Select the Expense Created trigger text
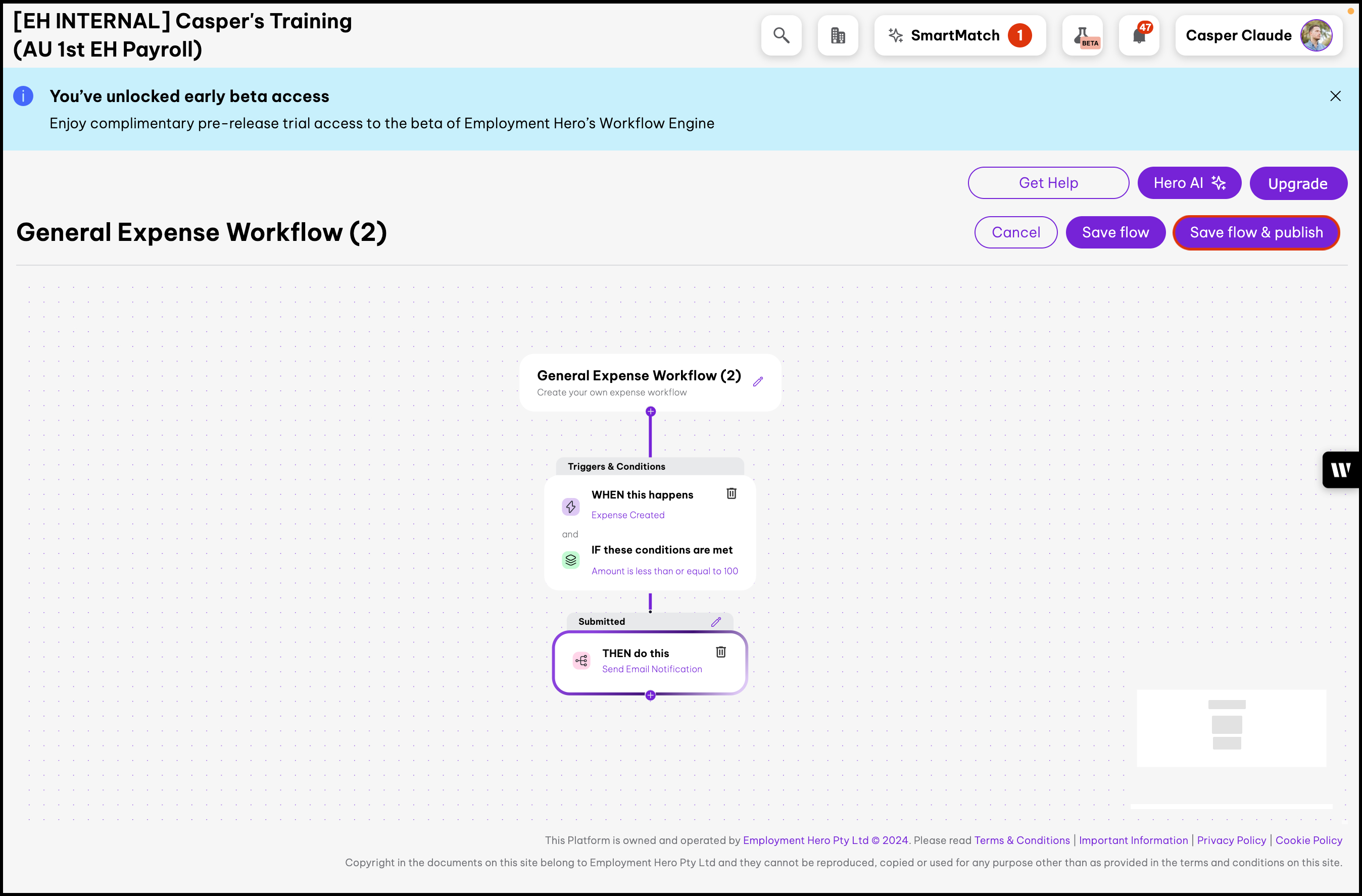The image size is (1362, 896). coord(628,515)
